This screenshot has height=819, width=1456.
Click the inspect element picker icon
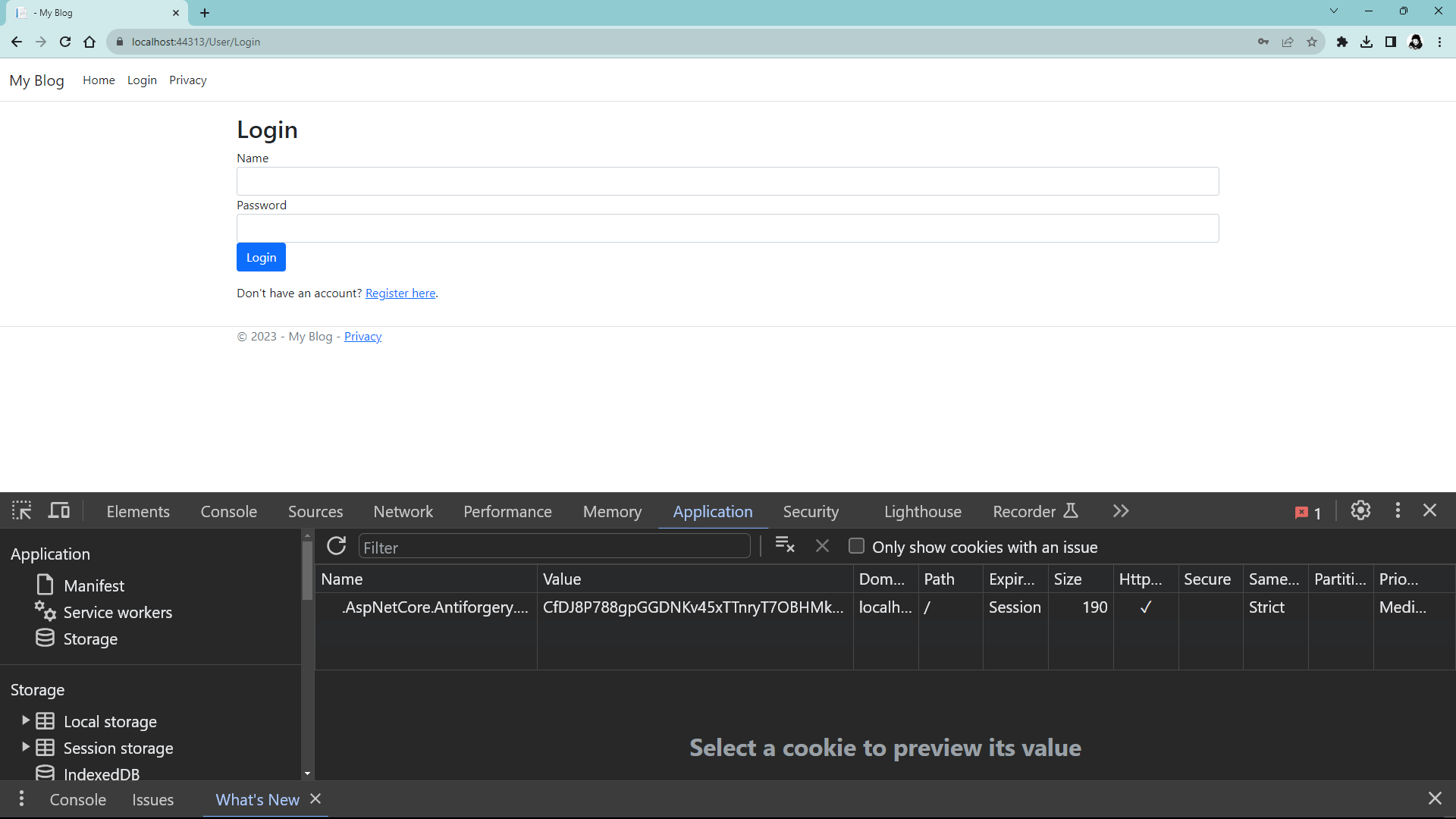(21, 511)
